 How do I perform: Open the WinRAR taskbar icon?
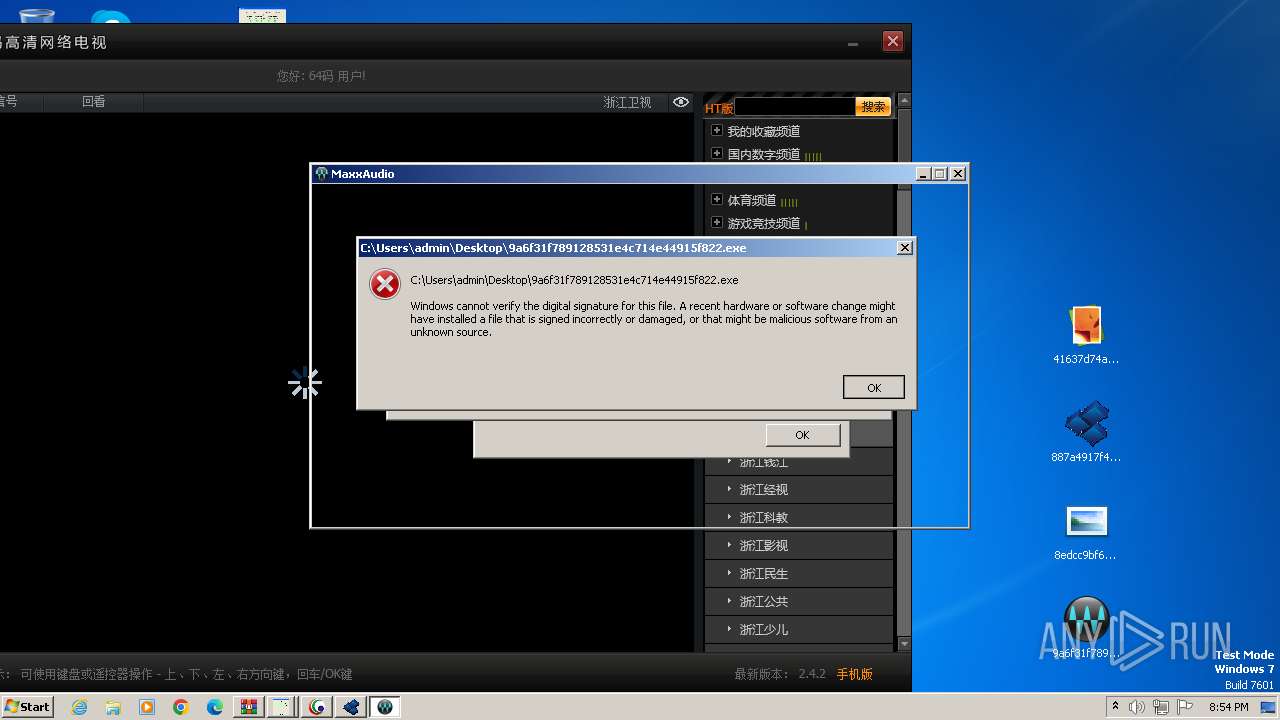pyautogui.click(x=249, y=707)
